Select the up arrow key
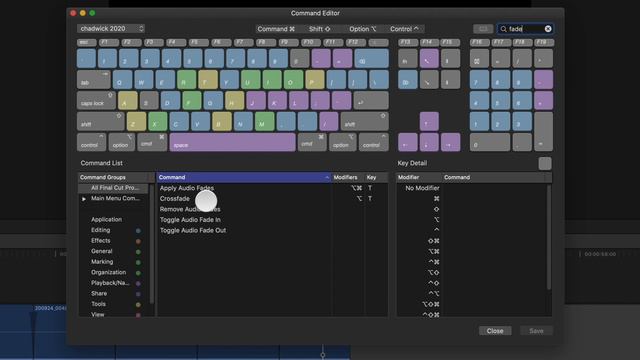 click(x=429, y=122)
